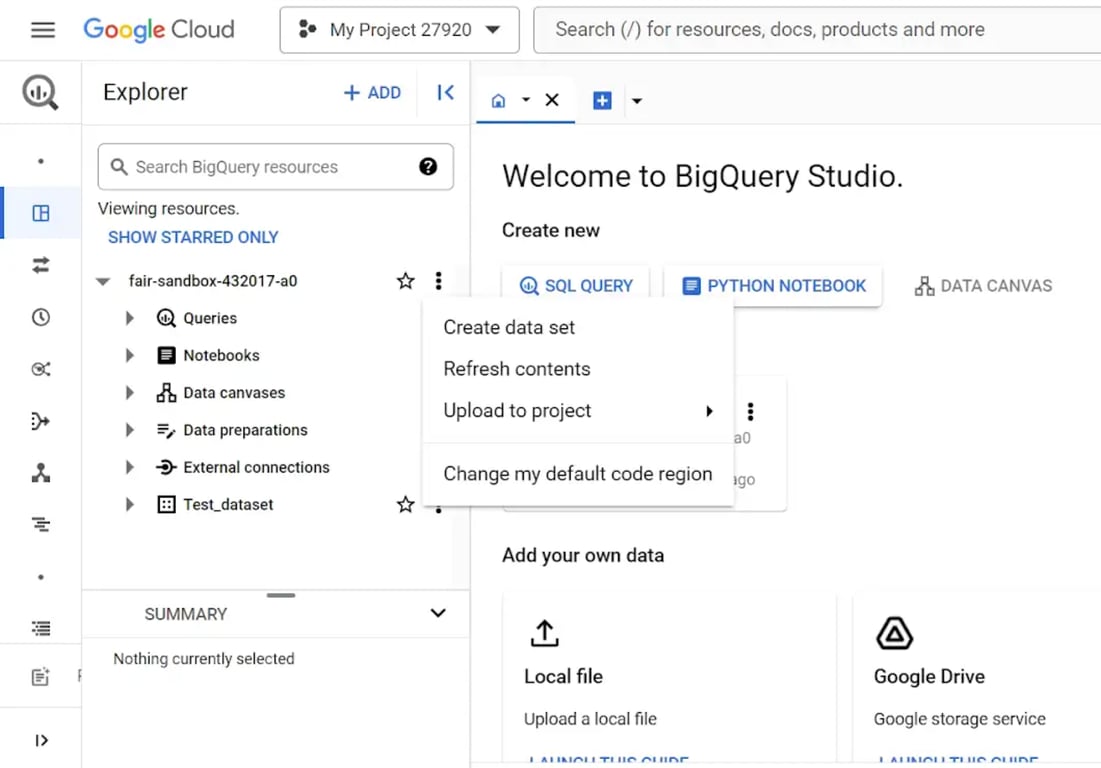1101x768 pixels.
Task: Add a new tab with plus icon
Action: click(x=602, y=100)
